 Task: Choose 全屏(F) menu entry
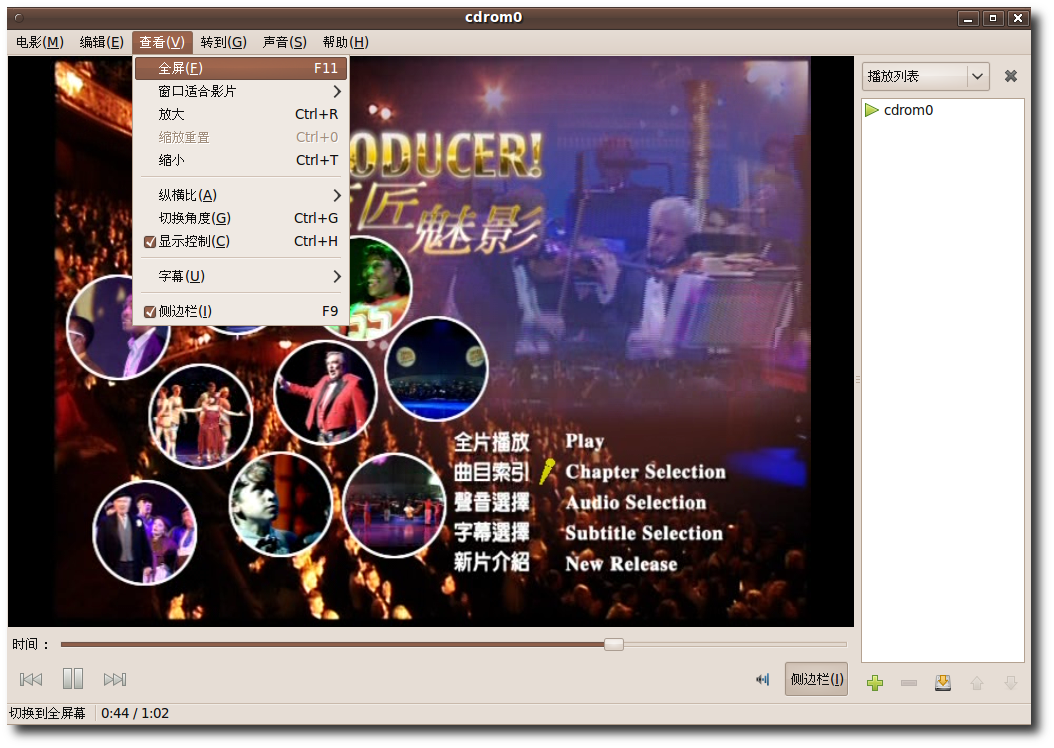(x=241, y=68)
